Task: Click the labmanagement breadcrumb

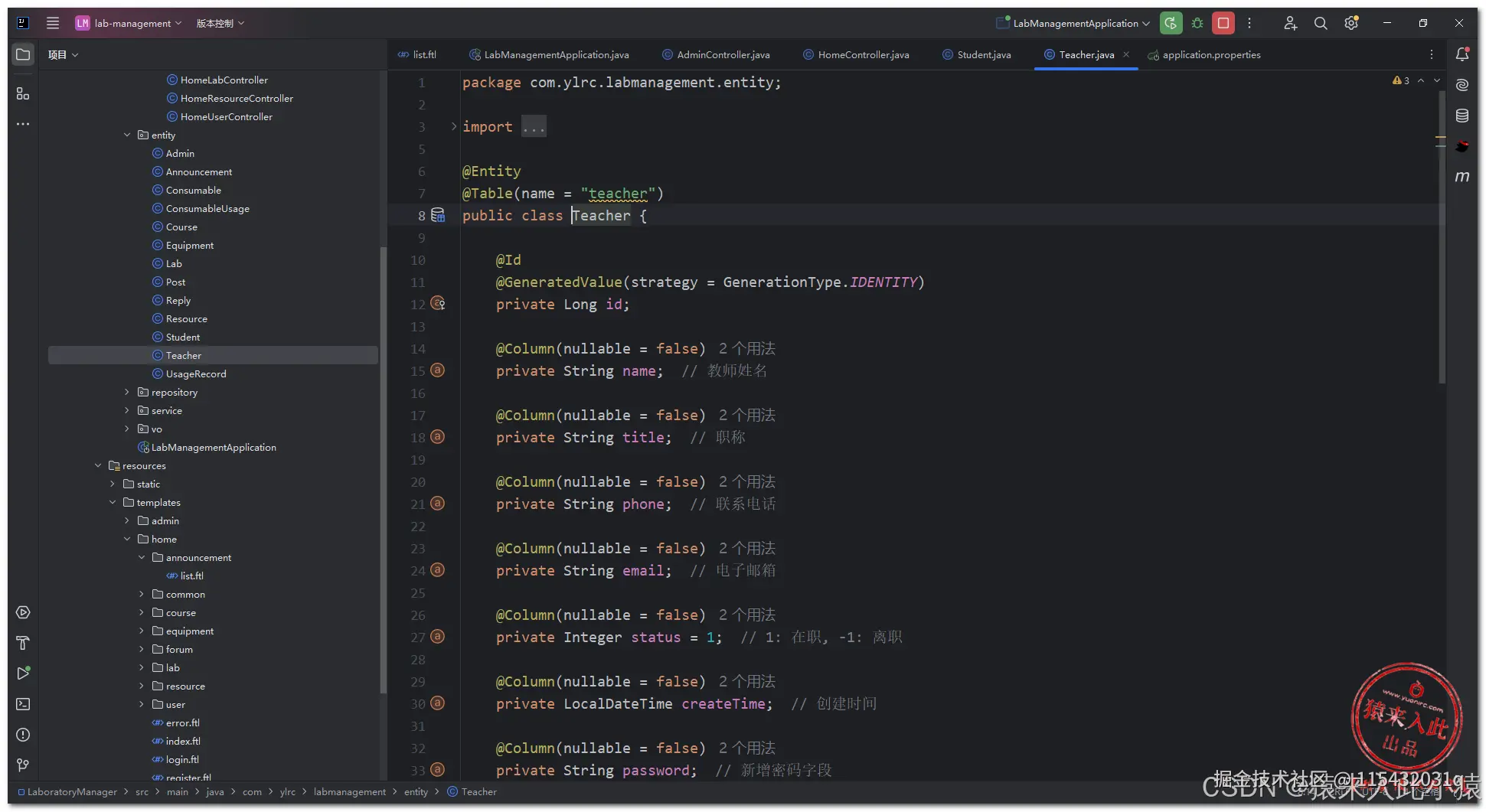Action: click(349, 792)
